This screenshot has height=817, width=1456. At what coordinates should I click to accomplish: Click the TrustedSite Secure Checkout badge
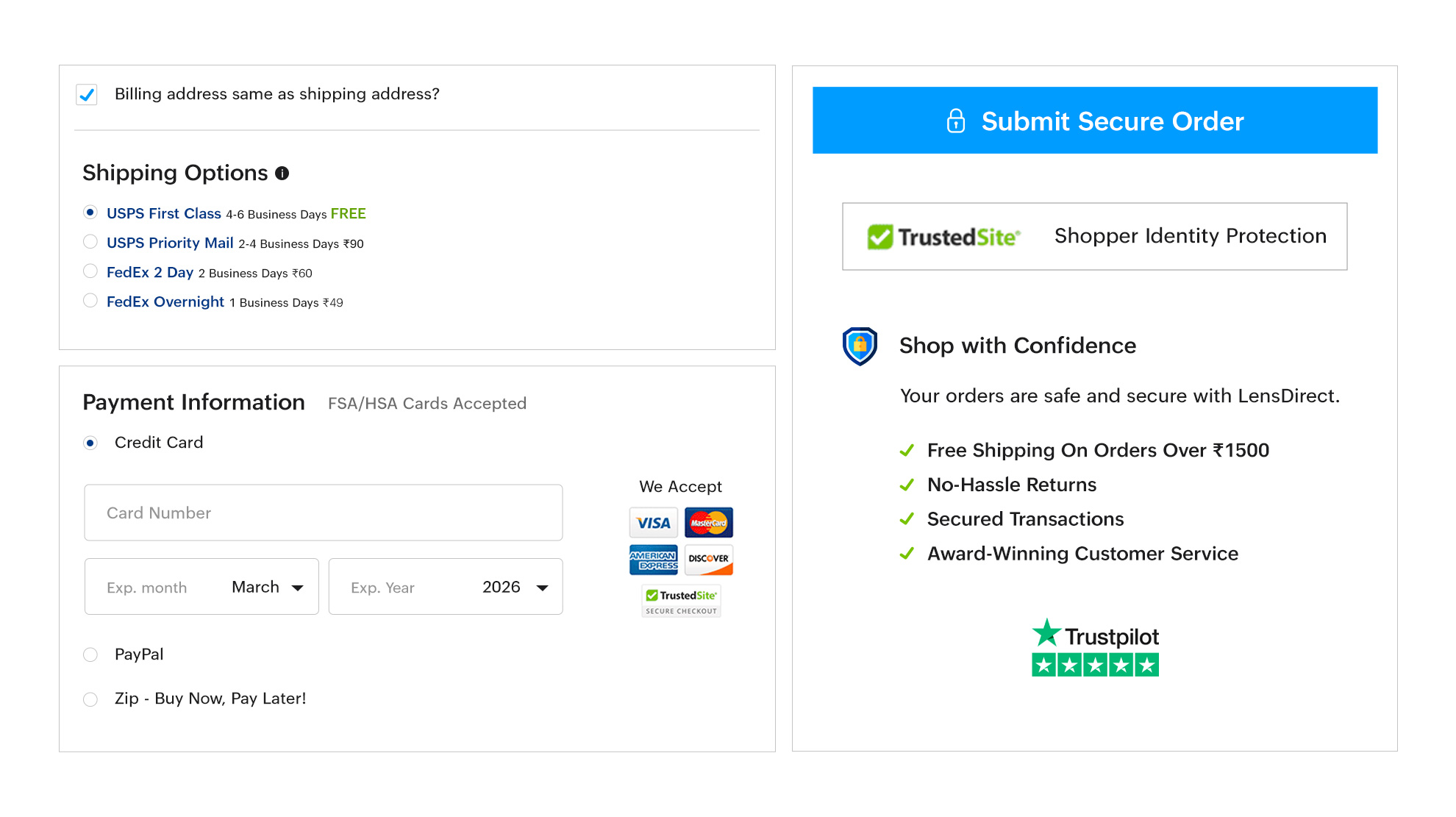pos(680,600)
